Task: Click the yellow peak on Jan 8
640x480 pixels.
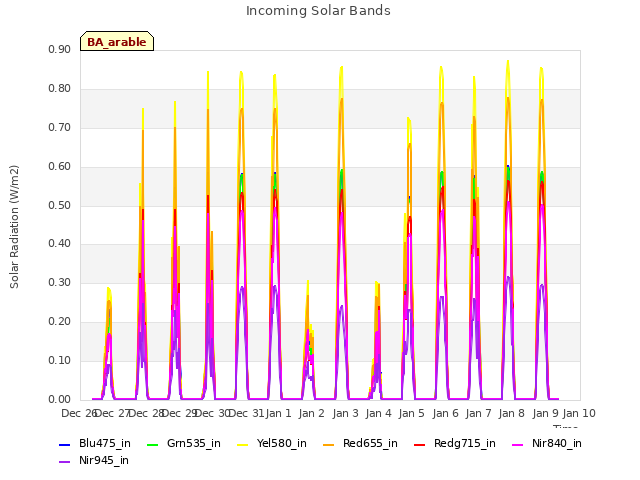Action: (508, 62)
